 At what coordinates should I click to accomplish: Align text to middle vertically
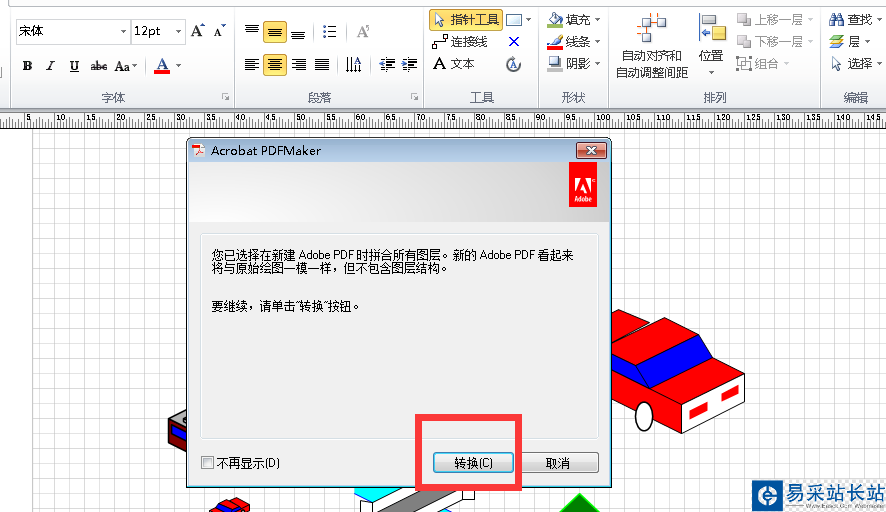point(275,32)
